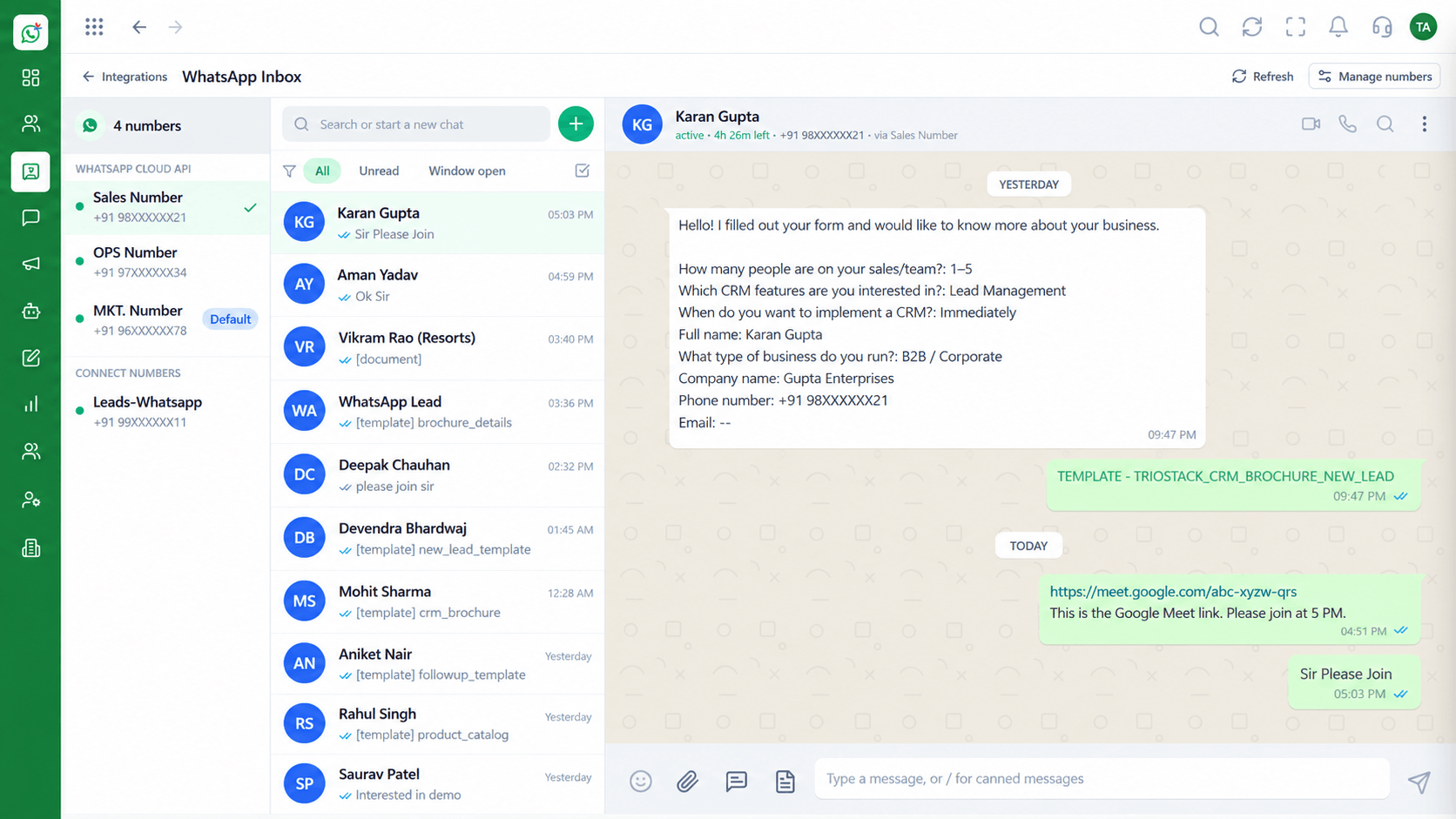Focus the search or start chat field

416,124
